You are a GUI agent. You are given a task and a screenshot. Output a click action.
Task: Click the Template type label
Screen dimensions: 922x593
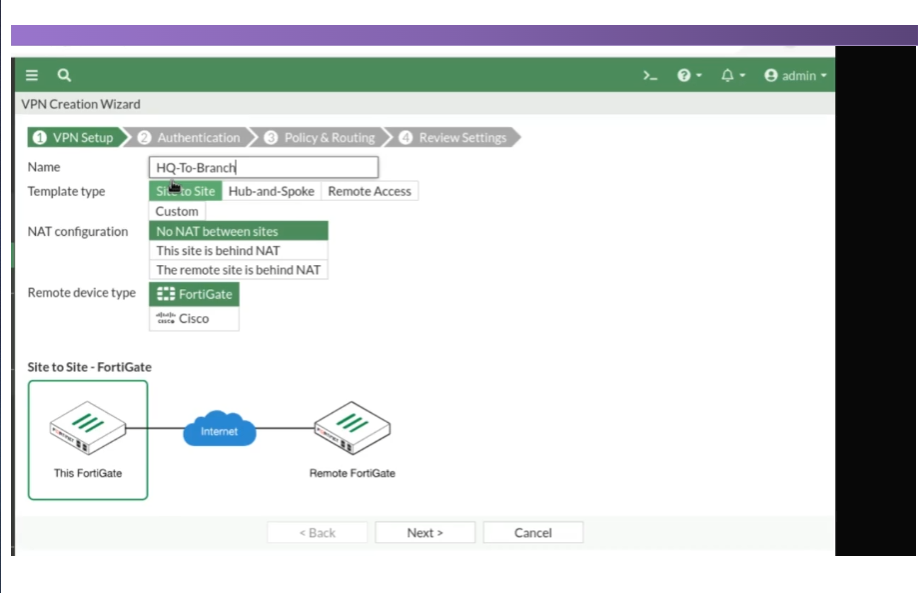pyautogui.click(x=66, y=191)
